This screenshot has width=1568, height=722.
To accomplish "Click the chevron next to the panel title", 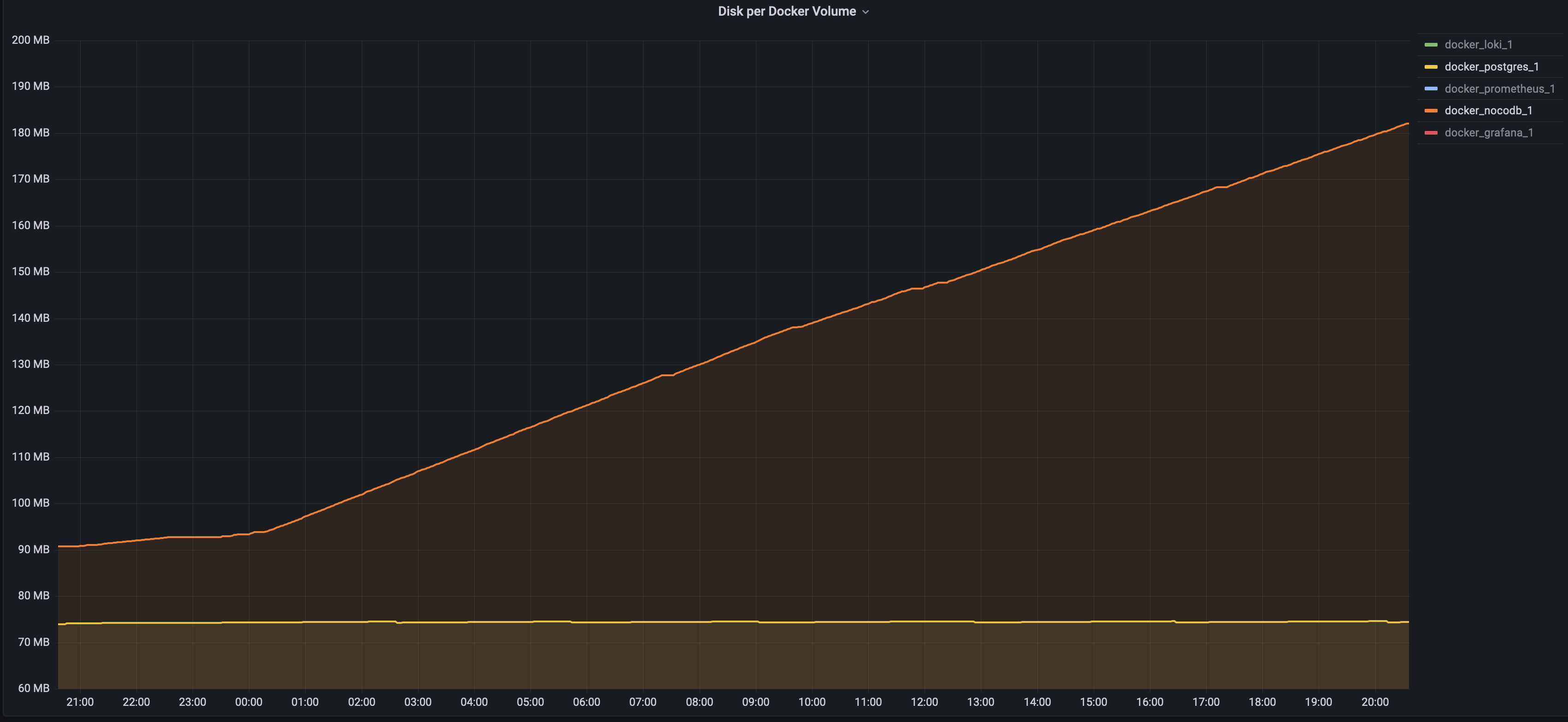I will coord(866,12).
